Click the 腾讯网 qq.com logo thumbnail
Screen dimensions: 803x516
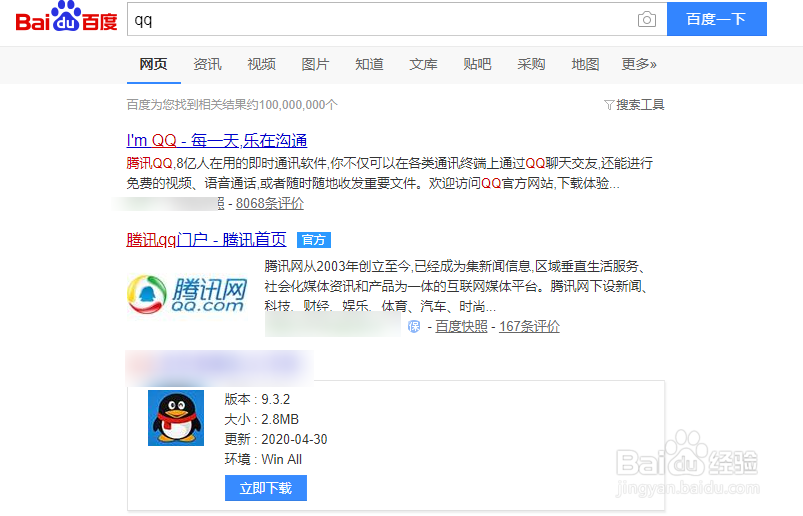coord(187,294)
